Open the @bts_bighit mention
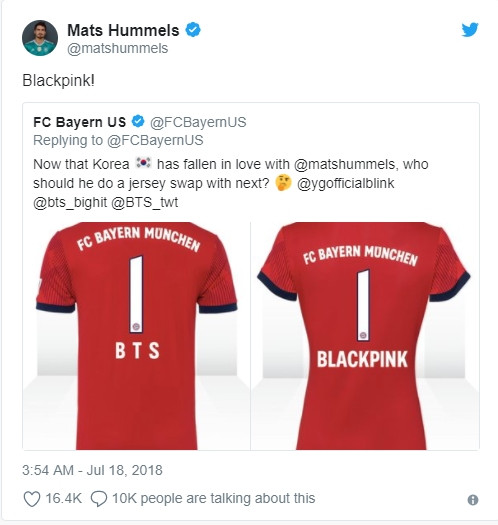The height and width of the screenshot is (525, 498). (x=70, y=203)
